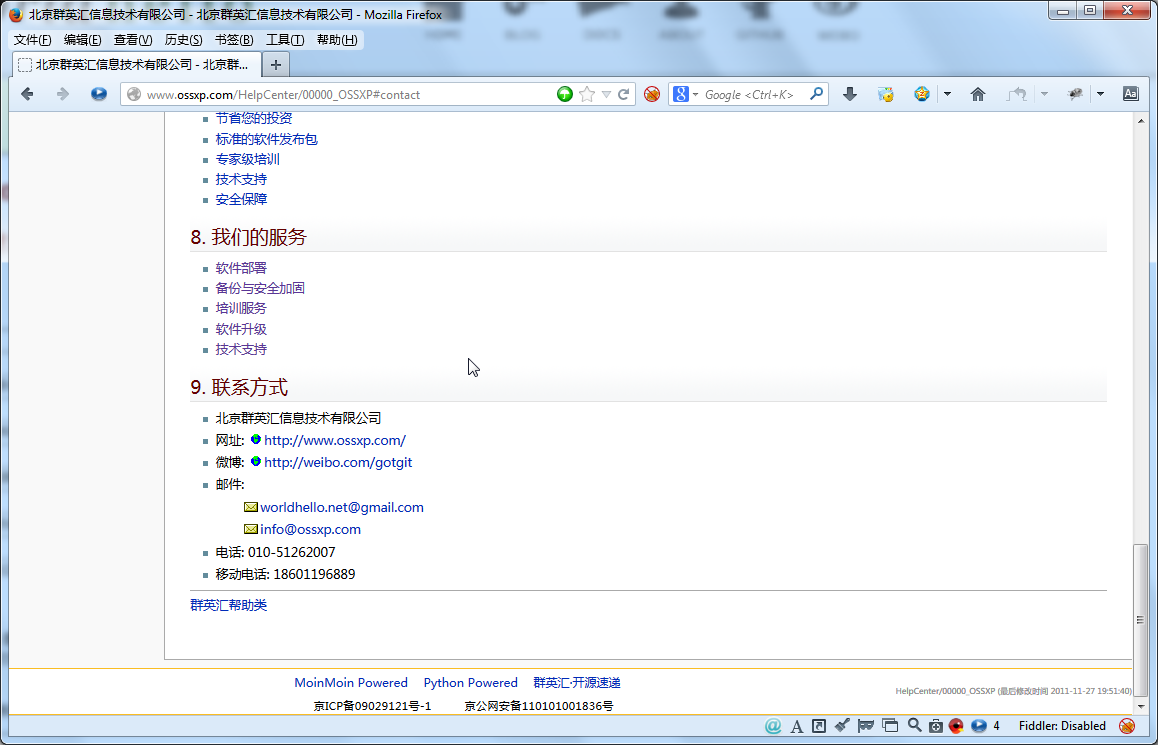Click the blue play icon labeled 4 in status bar

[x=979, y=726]
